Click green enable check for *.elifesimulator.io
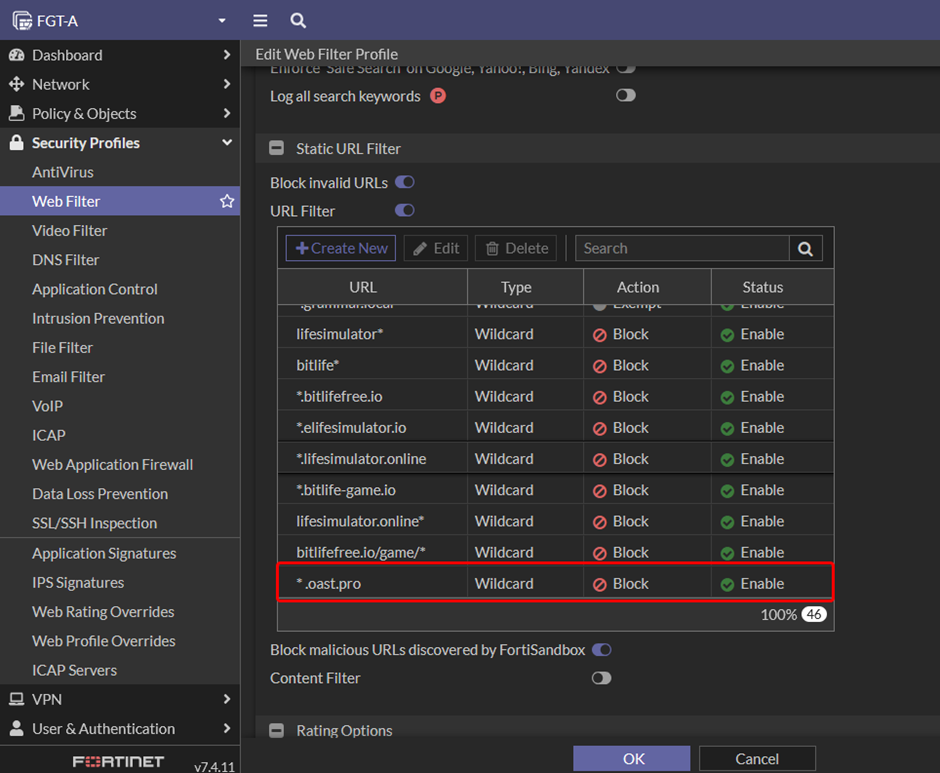Screen dimensions: 940x773 727,428
